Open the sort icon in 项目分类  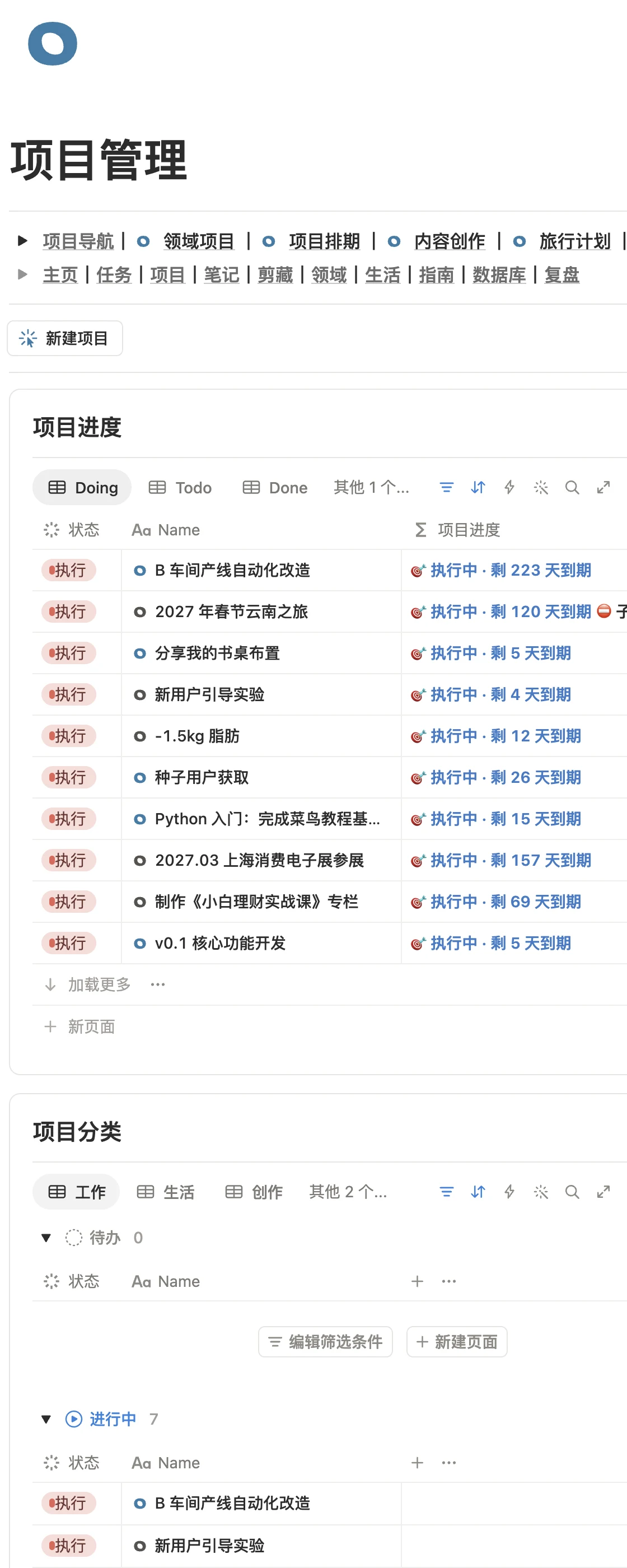[478, 1192]
